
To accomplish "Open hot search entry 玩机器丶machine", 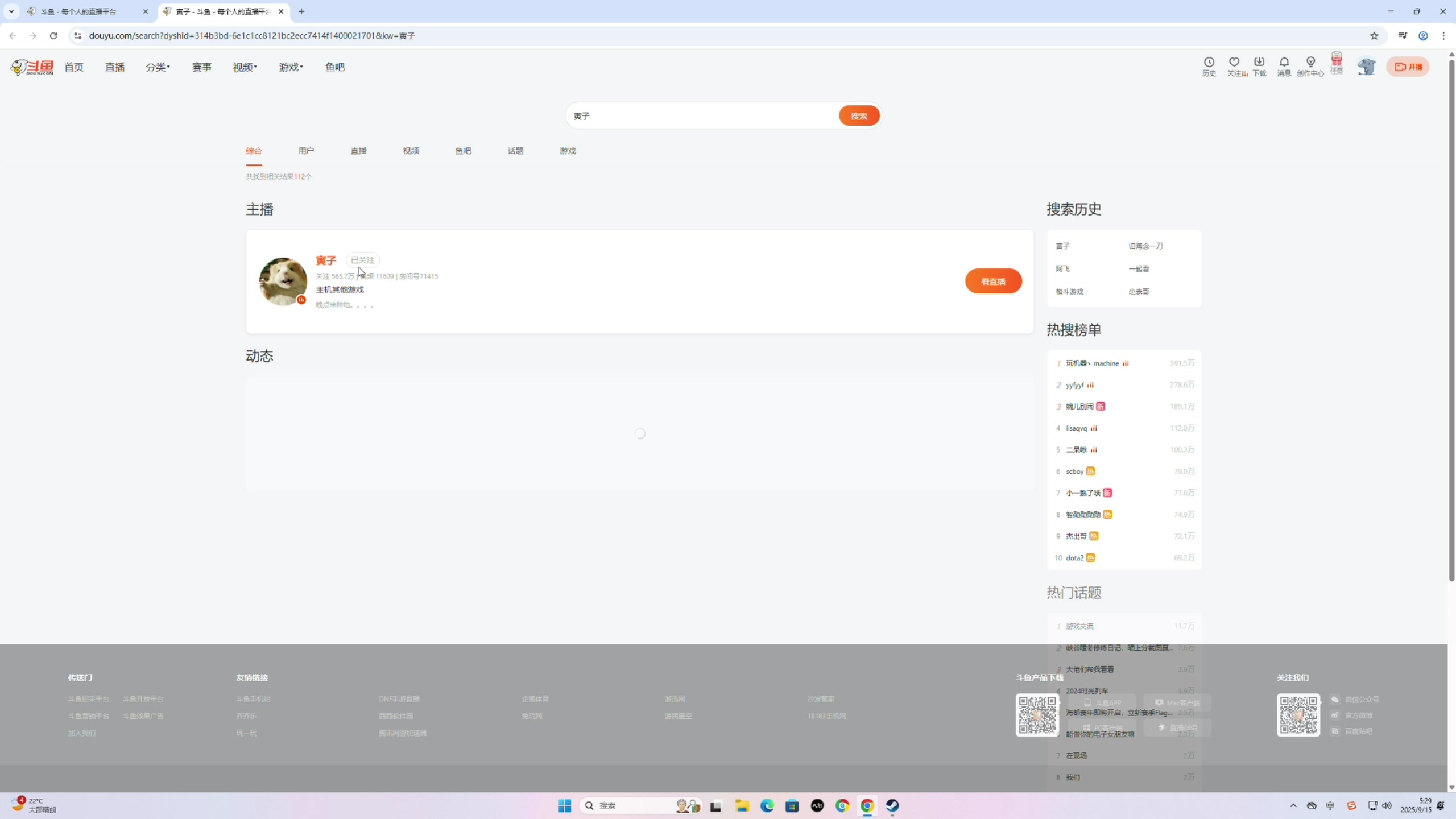I will (x=1092, y=363).
